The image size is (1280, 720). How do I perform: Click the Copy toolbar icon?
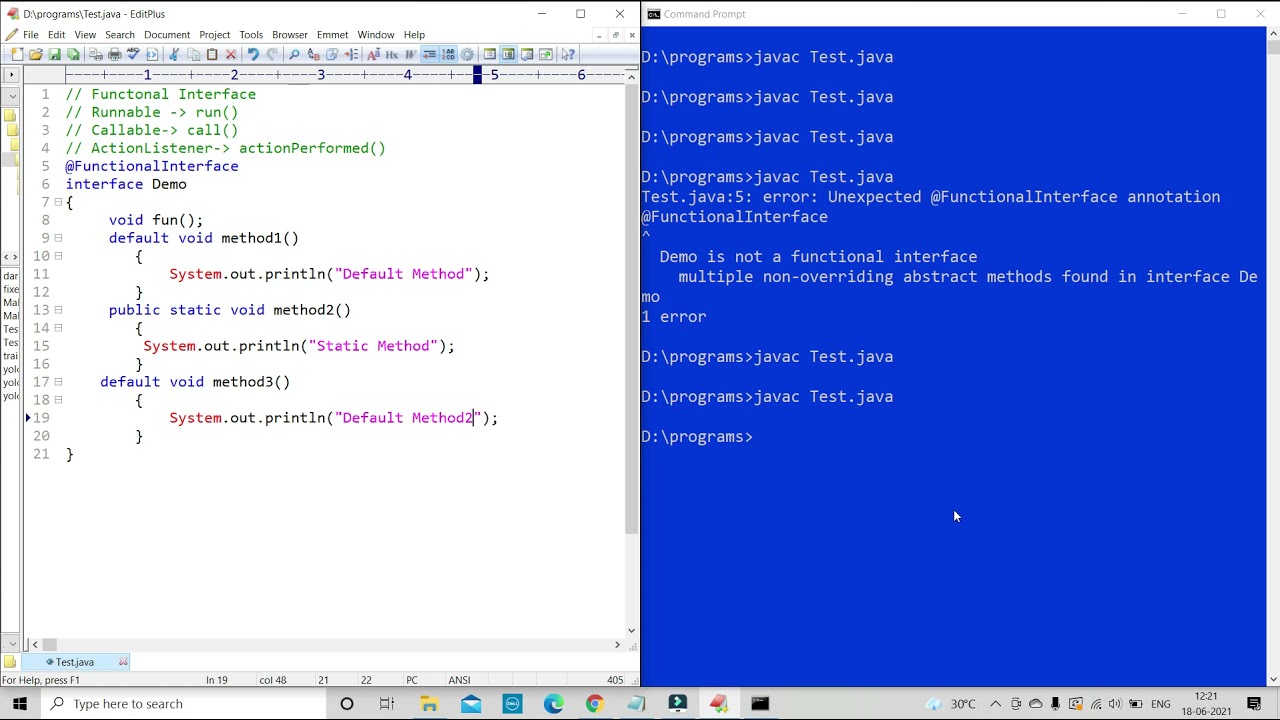(193, 54)
